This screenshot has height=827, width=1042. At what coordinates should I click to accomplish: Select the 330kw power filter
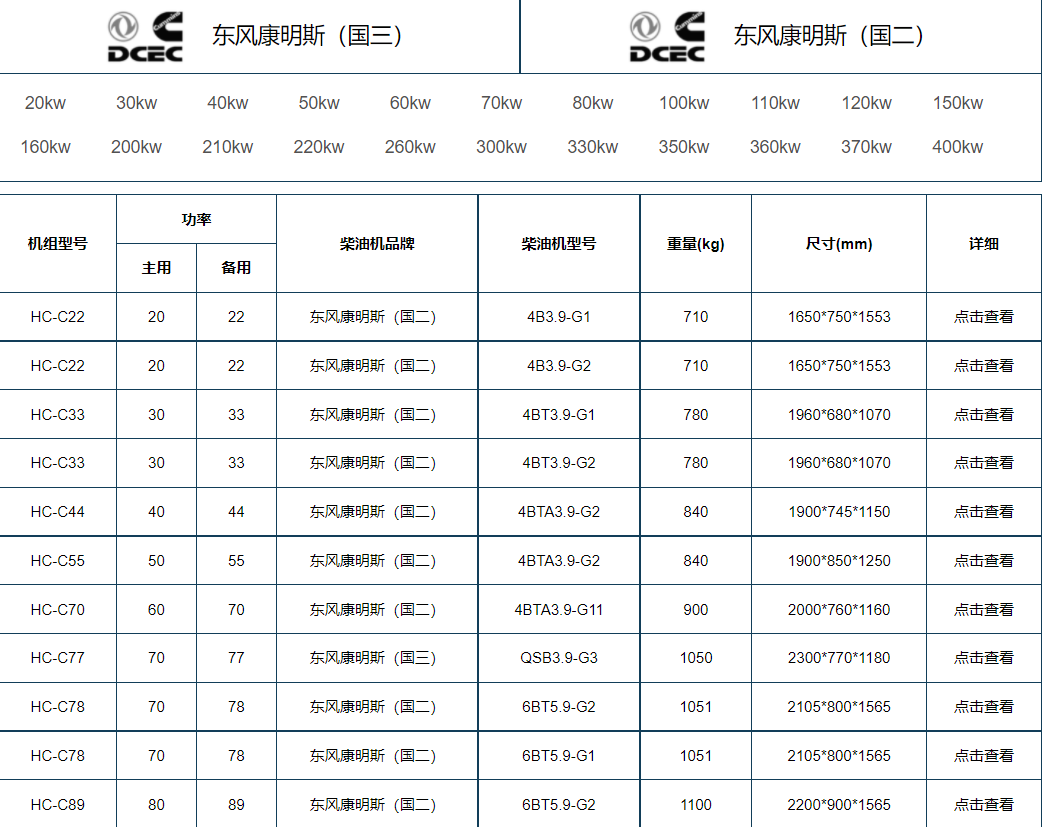593,147
